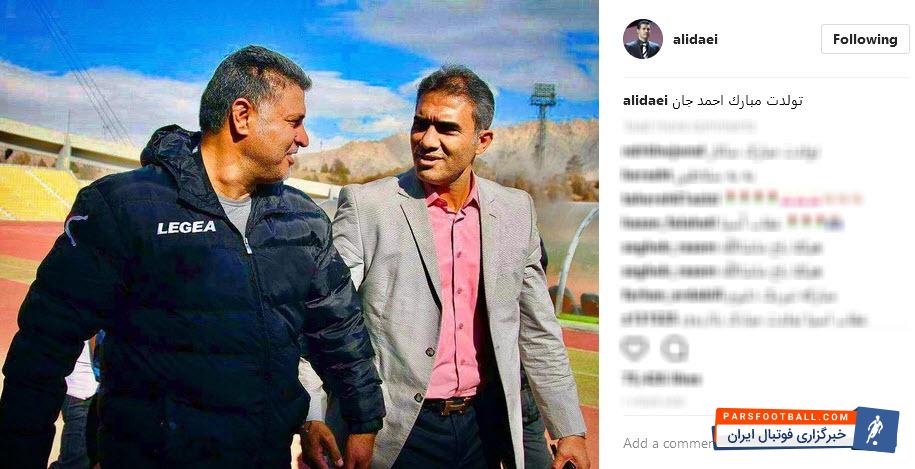The height and width of the screenshot is (469, 915).
Task: Click the Following button
Action: coord(865,40)
